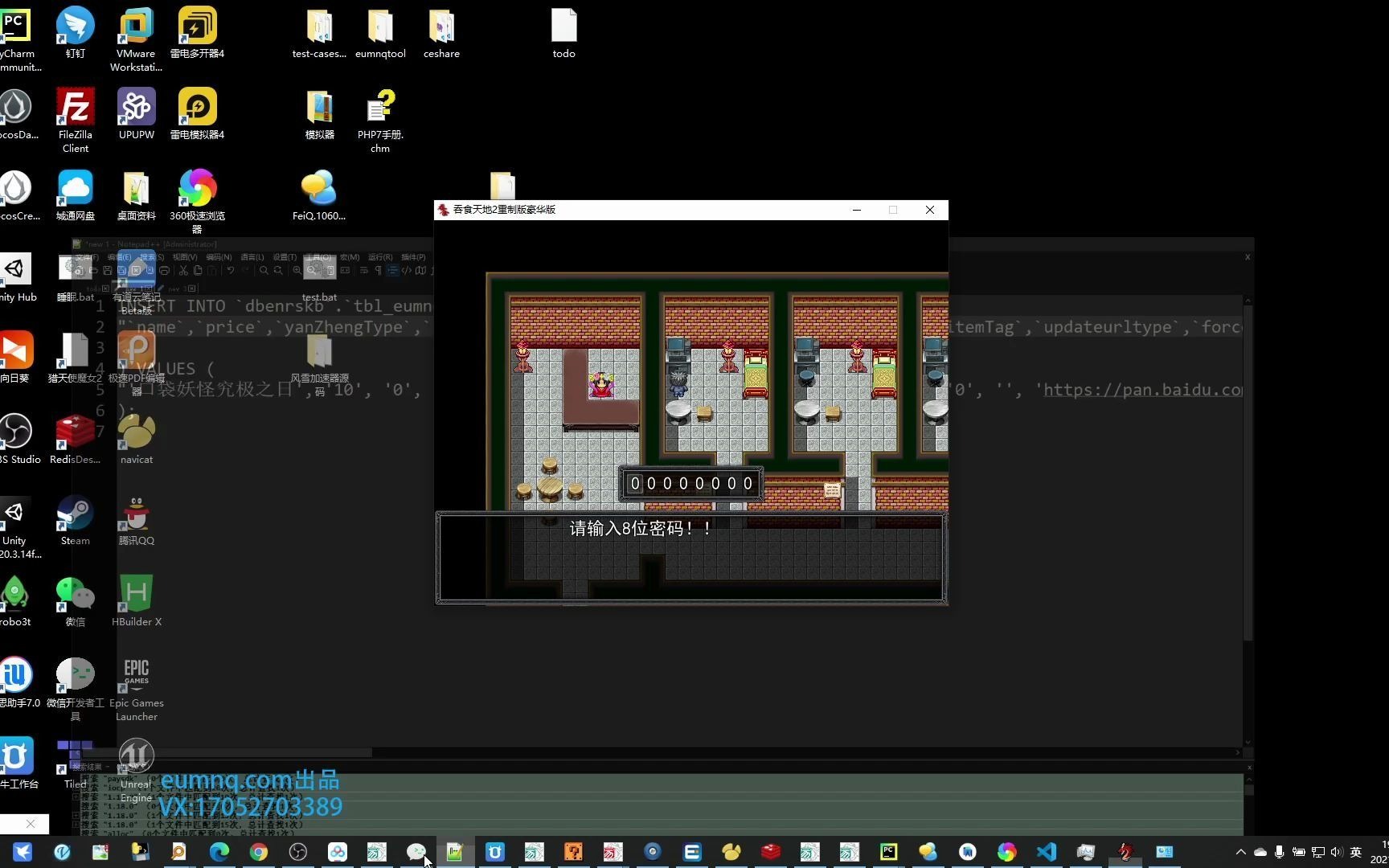The width and height of the screenshot is (1389, 868).
Task: Open the 微信 desktop shortcut
Action: pyautogui.click(x=76, y=601)
